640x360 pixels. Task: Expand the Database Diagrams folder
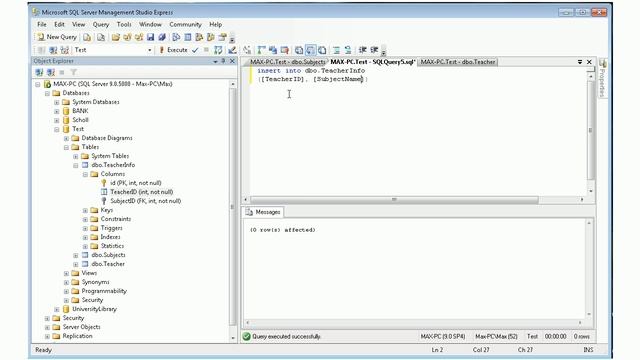click(x=66, y=138)
